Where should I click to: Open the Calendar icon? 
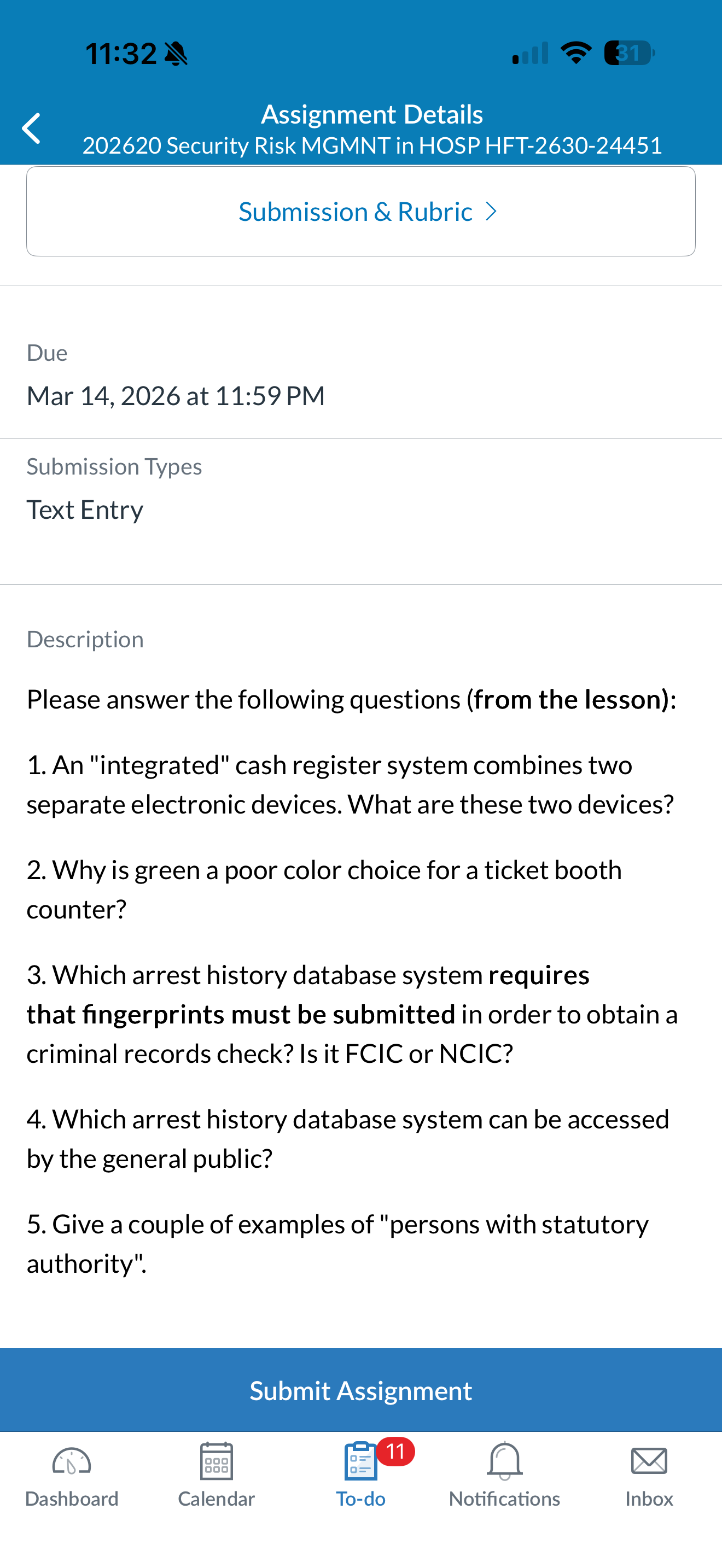pyautogui.click(x=216, y=1461)
